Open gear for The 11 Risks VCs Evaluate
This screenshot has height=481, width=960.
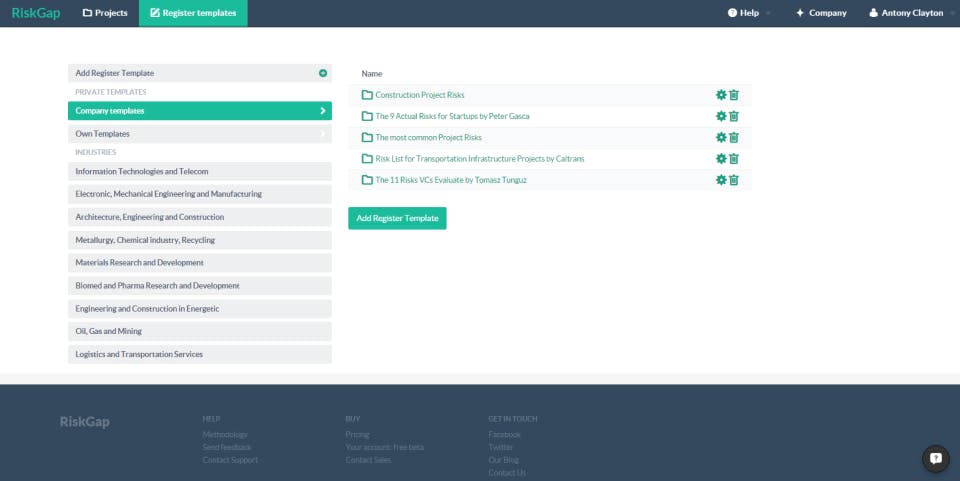point(721,180)
